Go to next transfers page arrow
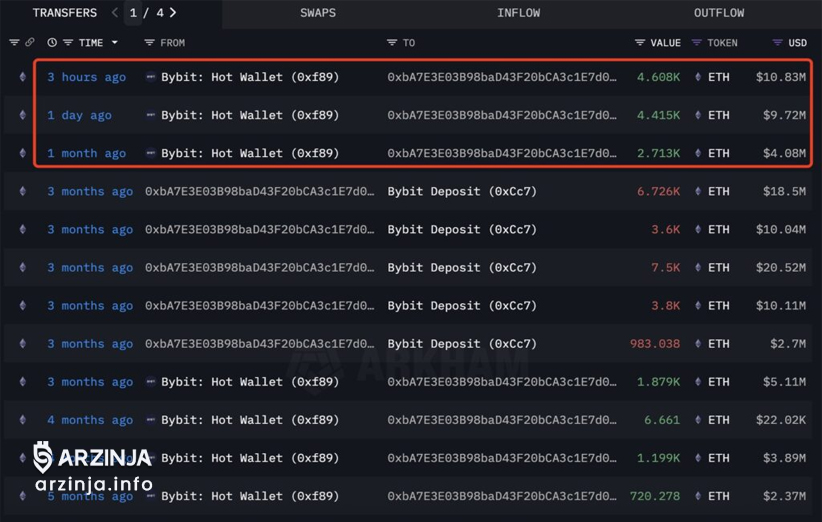This screenshot has width=822, height=522. 173,13
